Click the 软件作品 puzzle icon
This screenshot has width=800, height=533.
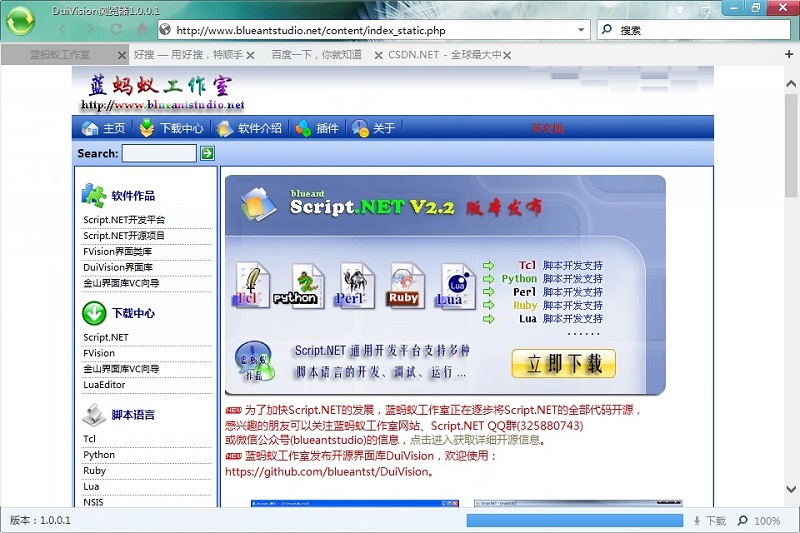[x=93, y=195]
